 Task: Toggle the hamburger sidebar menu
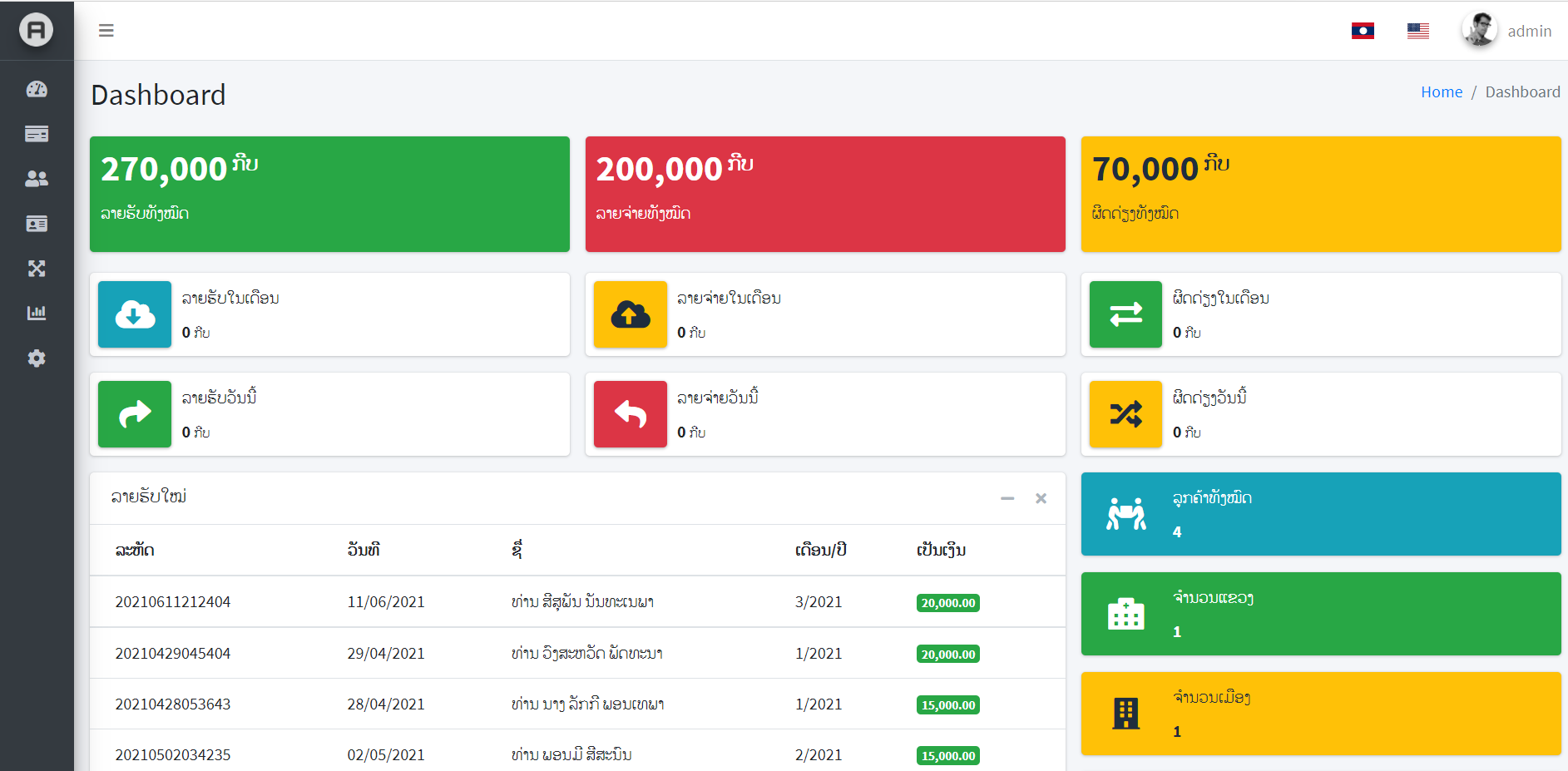106,31
